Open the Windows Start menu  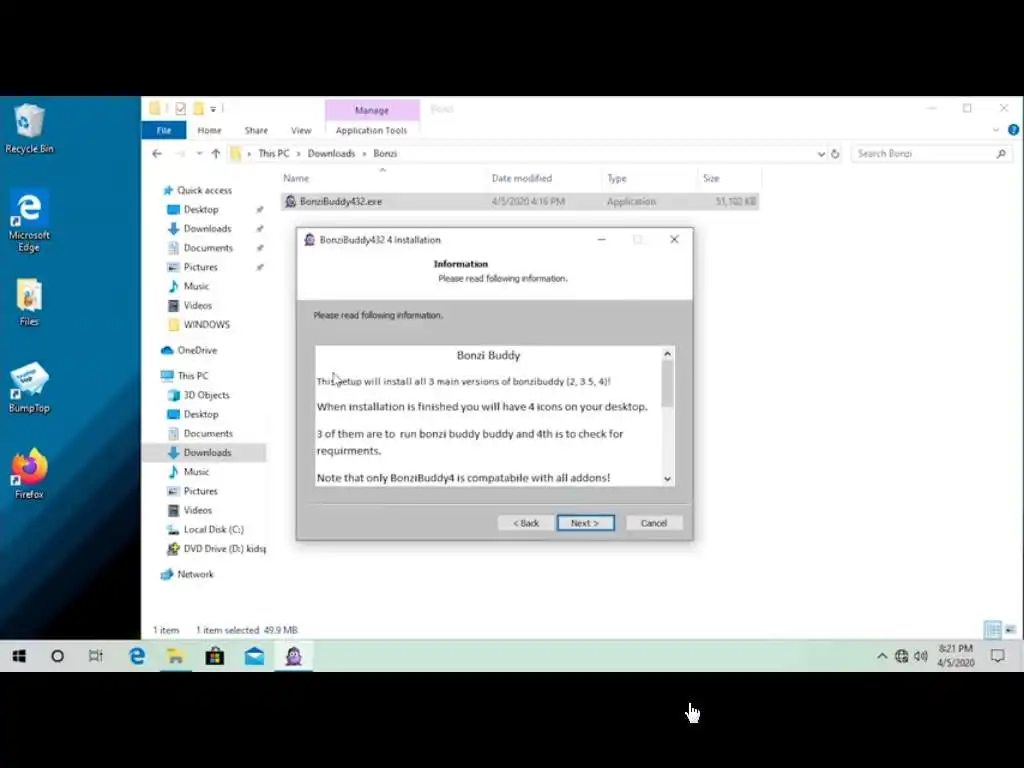click(19, 656)
